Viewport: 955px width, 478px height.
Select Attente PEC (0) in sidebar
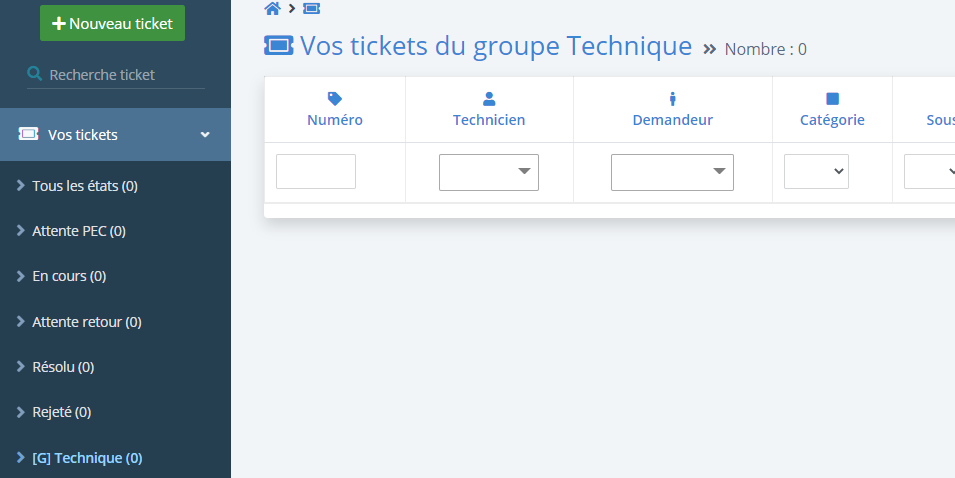point(79,231)
